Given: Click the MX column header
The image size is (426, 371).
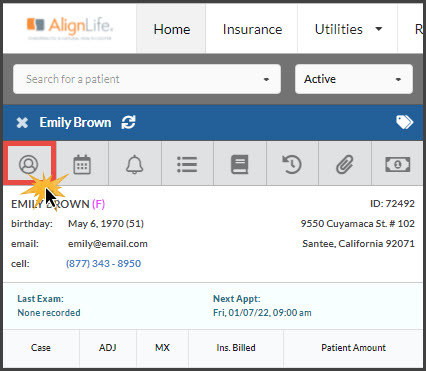Looking at the screenshot, I should tap(162, 348).
